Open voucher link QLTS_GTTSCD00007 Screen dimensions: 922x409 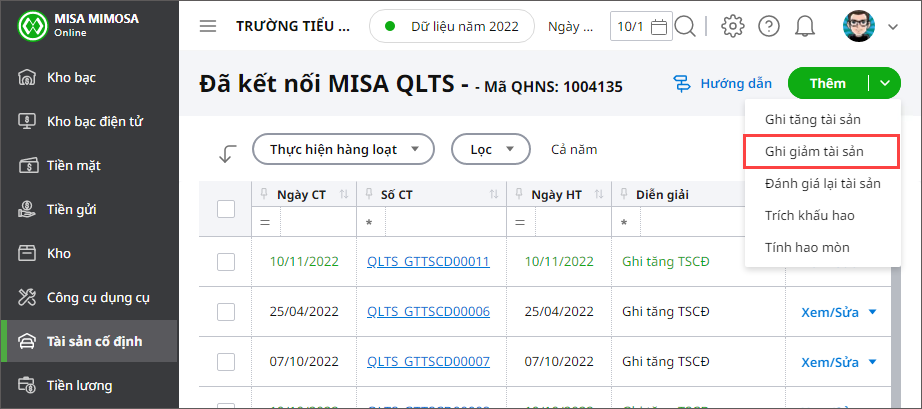(428, 361)
